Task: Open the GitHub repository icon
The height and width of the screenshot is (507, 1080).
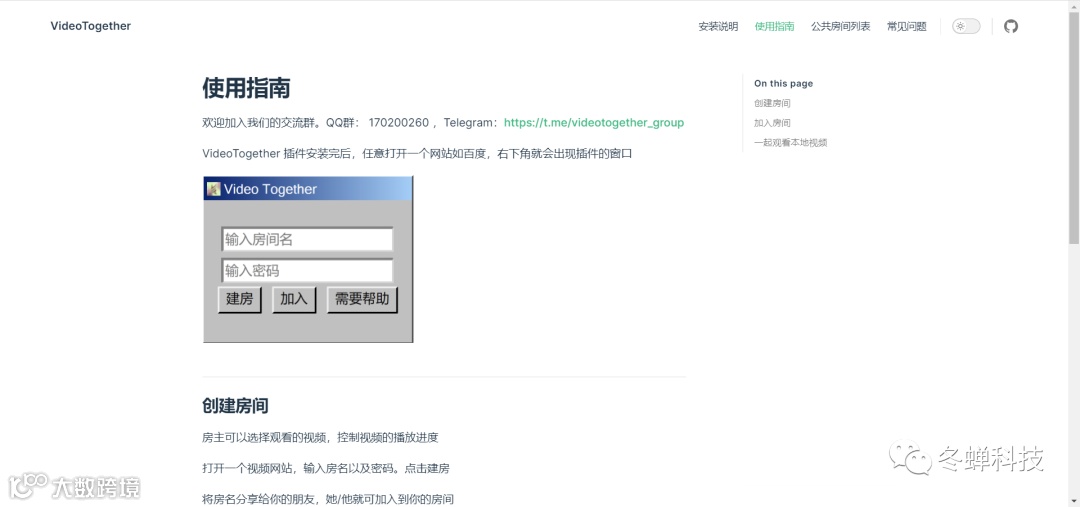Action: click(1010, 26)
